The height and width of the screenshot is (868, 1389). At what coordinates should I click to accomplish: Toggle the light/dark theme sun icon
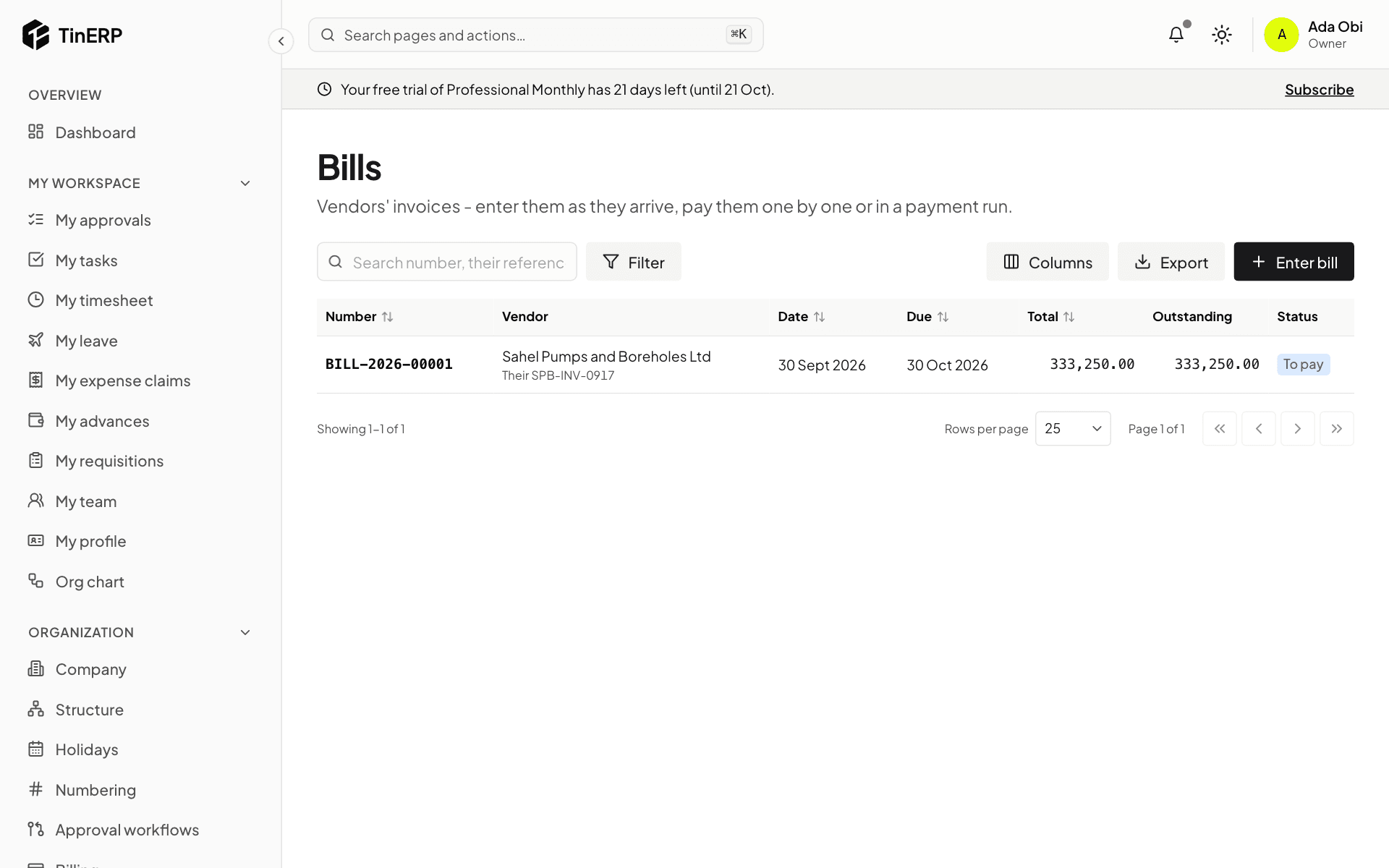1222,35
